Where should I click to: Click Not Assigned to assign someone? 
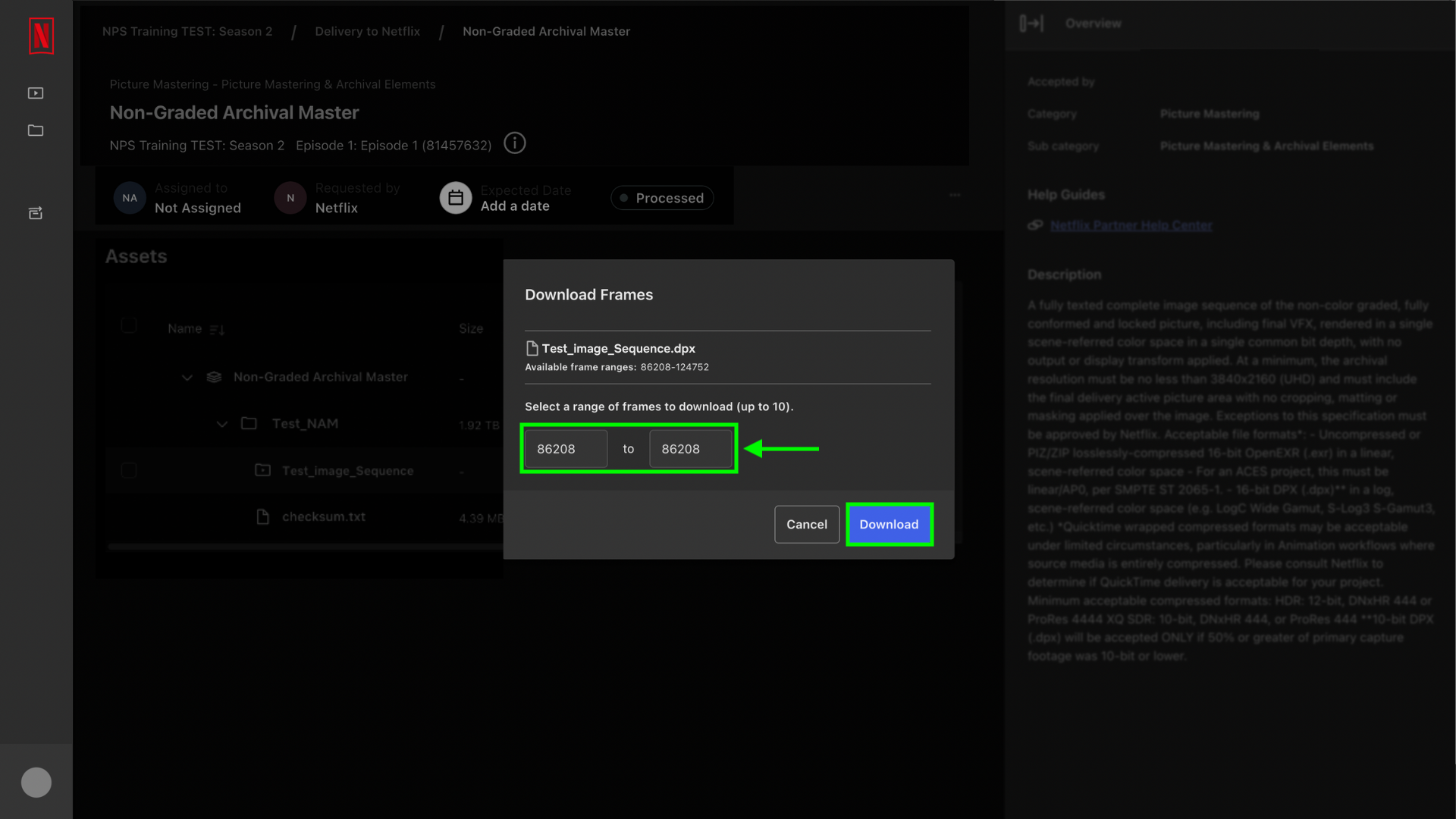[197, 208]
